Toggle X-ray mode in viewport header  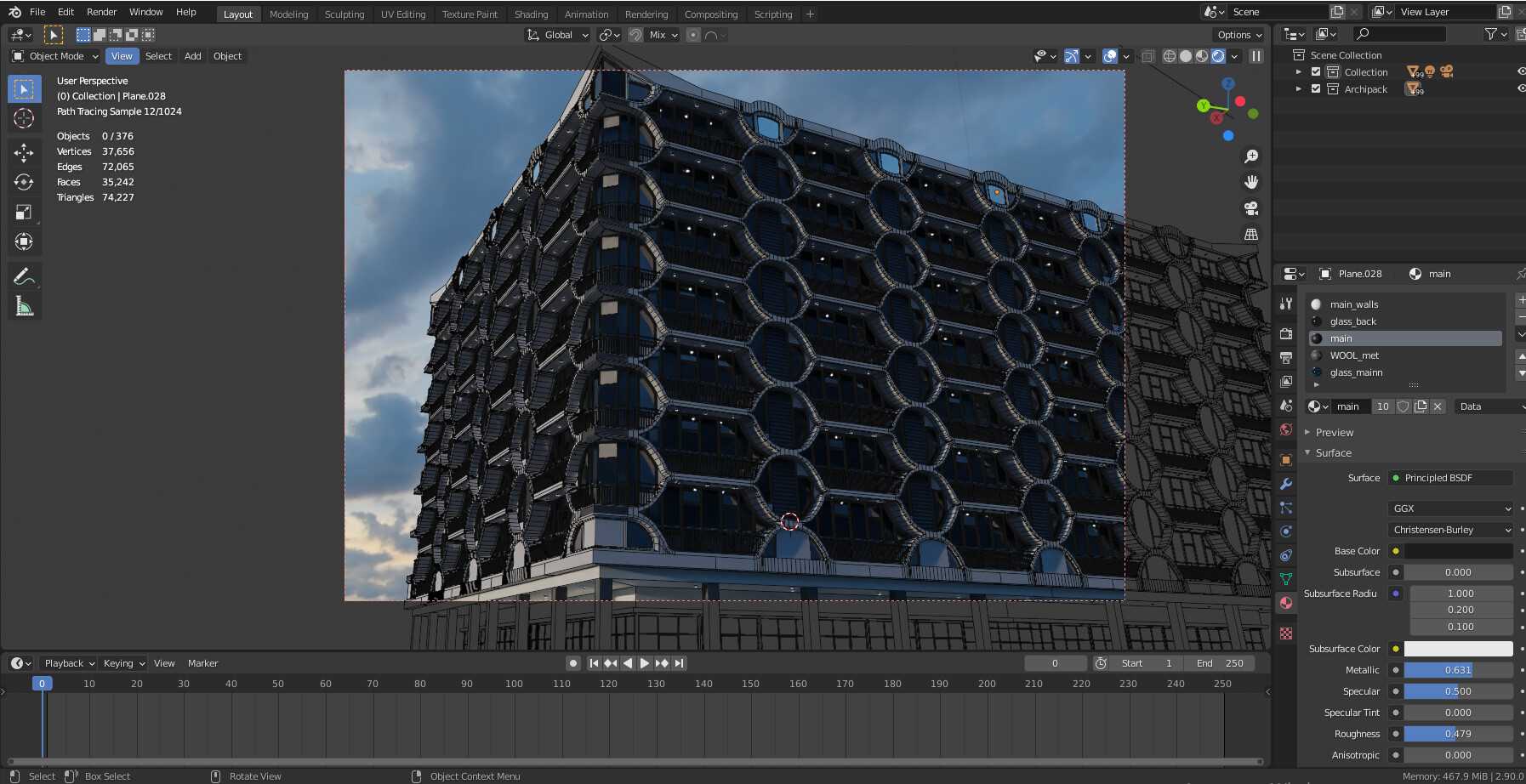(1147, 56)
